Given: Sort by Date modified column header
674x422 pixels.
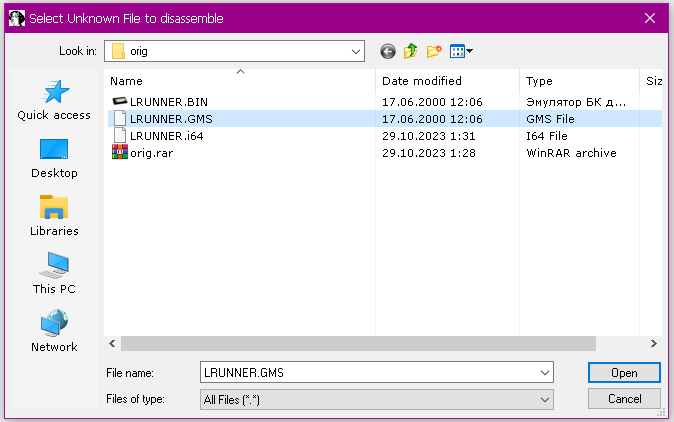Looking at the screenshot, I should coord(447,80).
